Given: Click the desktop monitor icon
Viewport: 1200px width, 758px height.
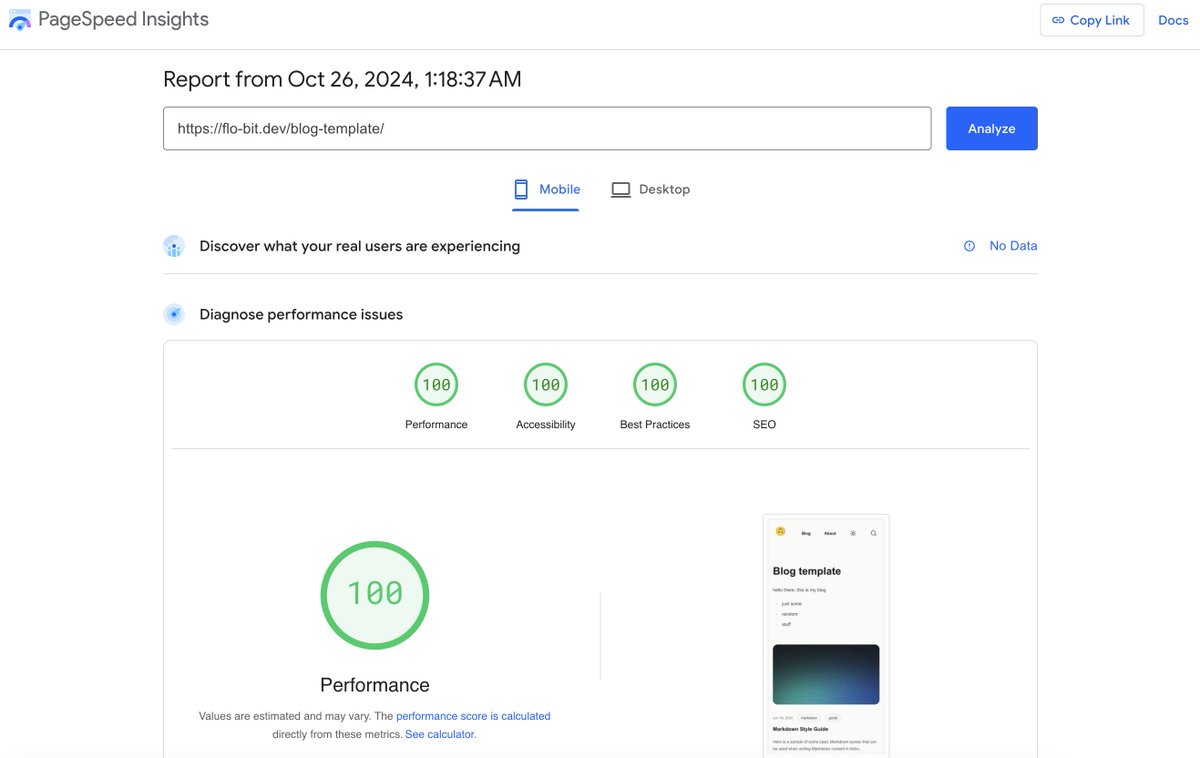Looking at the screenshot, I should pyautogui.click(x=621, y=189).
